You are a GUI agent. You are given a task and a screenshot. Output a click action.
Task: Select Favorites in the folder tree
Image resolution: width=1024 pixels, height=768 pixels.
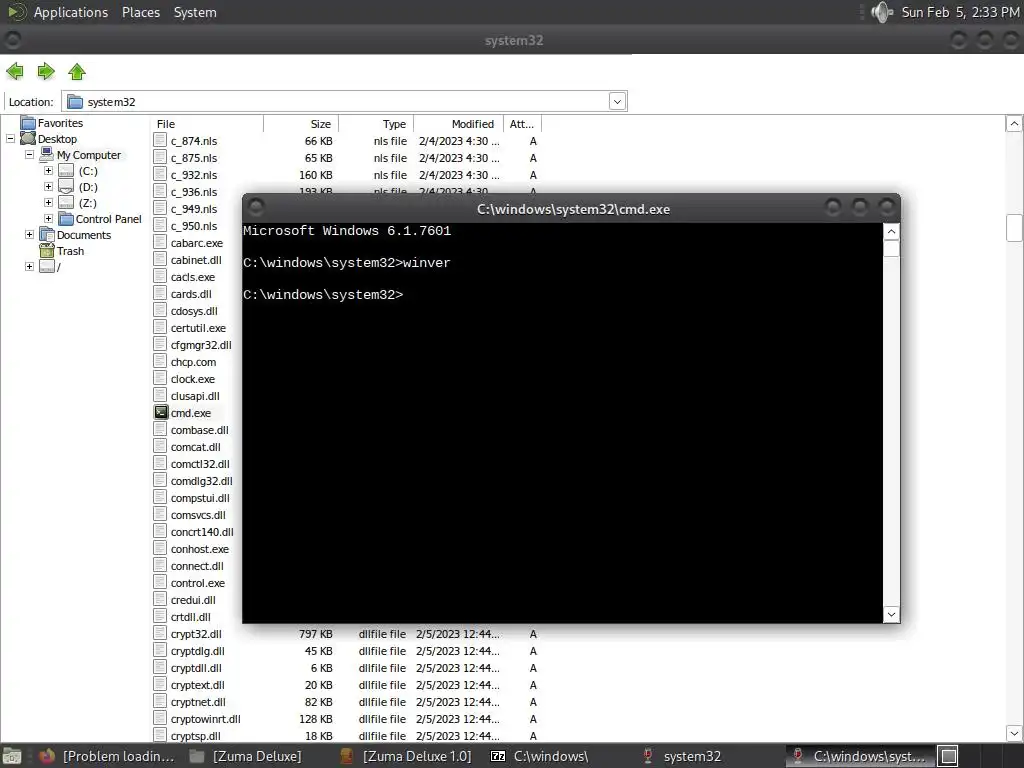click(x=60, y=123)
